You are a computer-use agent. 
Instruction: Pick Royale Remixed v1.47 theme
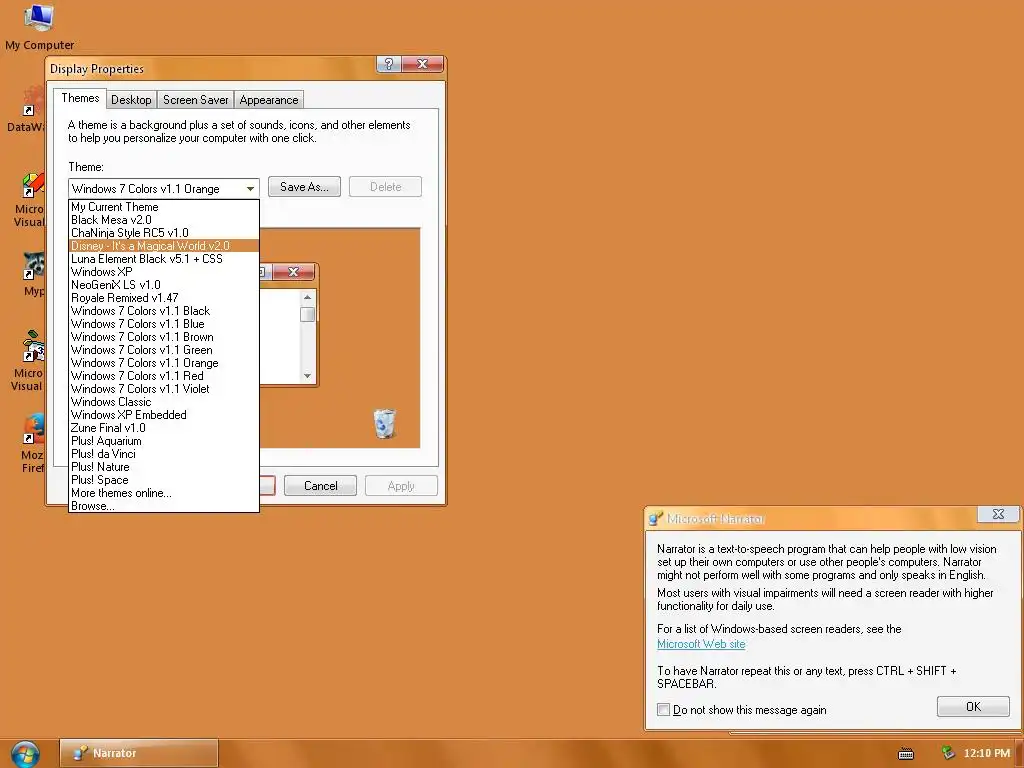click(164, 298)
